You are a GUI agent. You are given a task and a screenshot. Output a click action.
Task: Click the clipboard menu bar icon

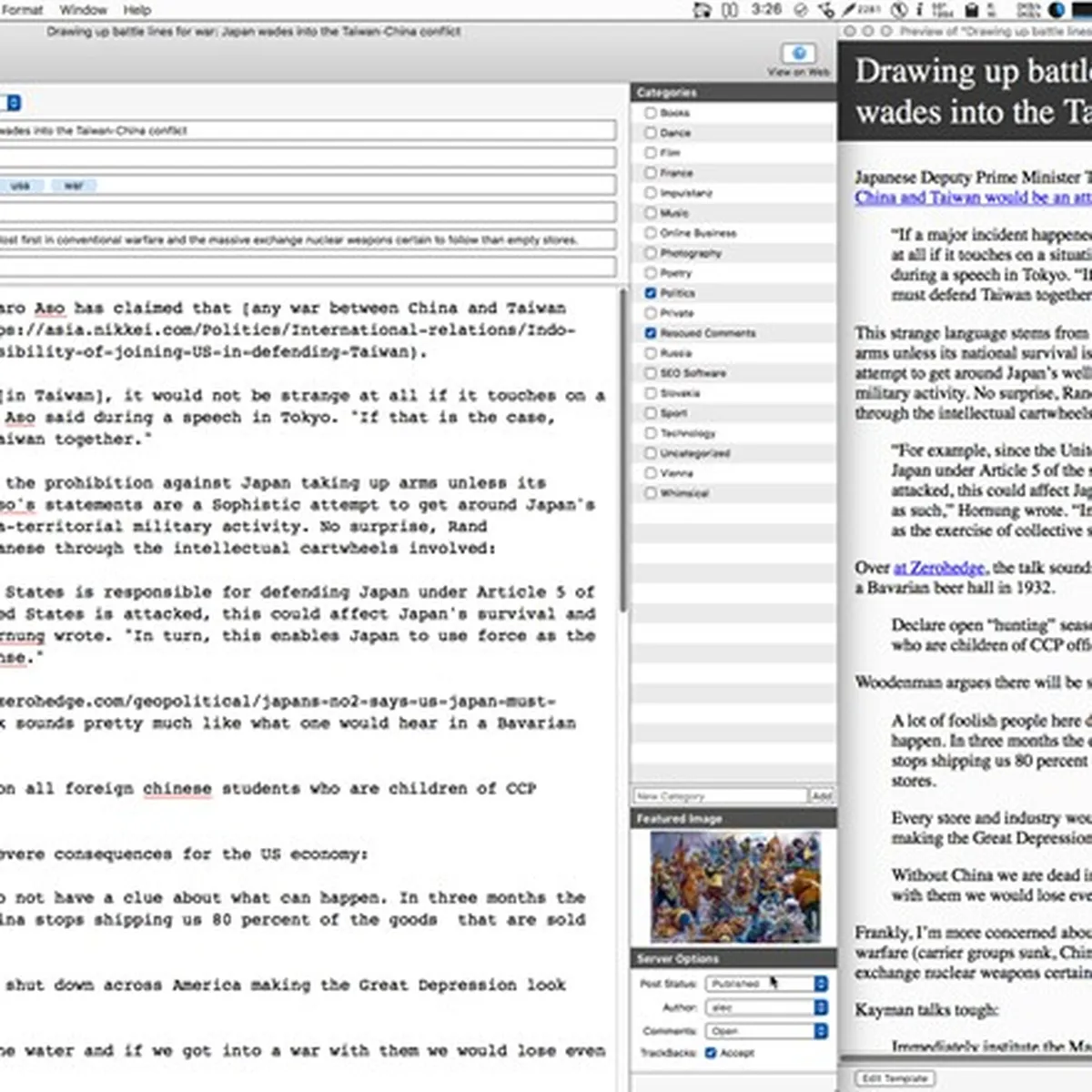click(x=972, y=10)
